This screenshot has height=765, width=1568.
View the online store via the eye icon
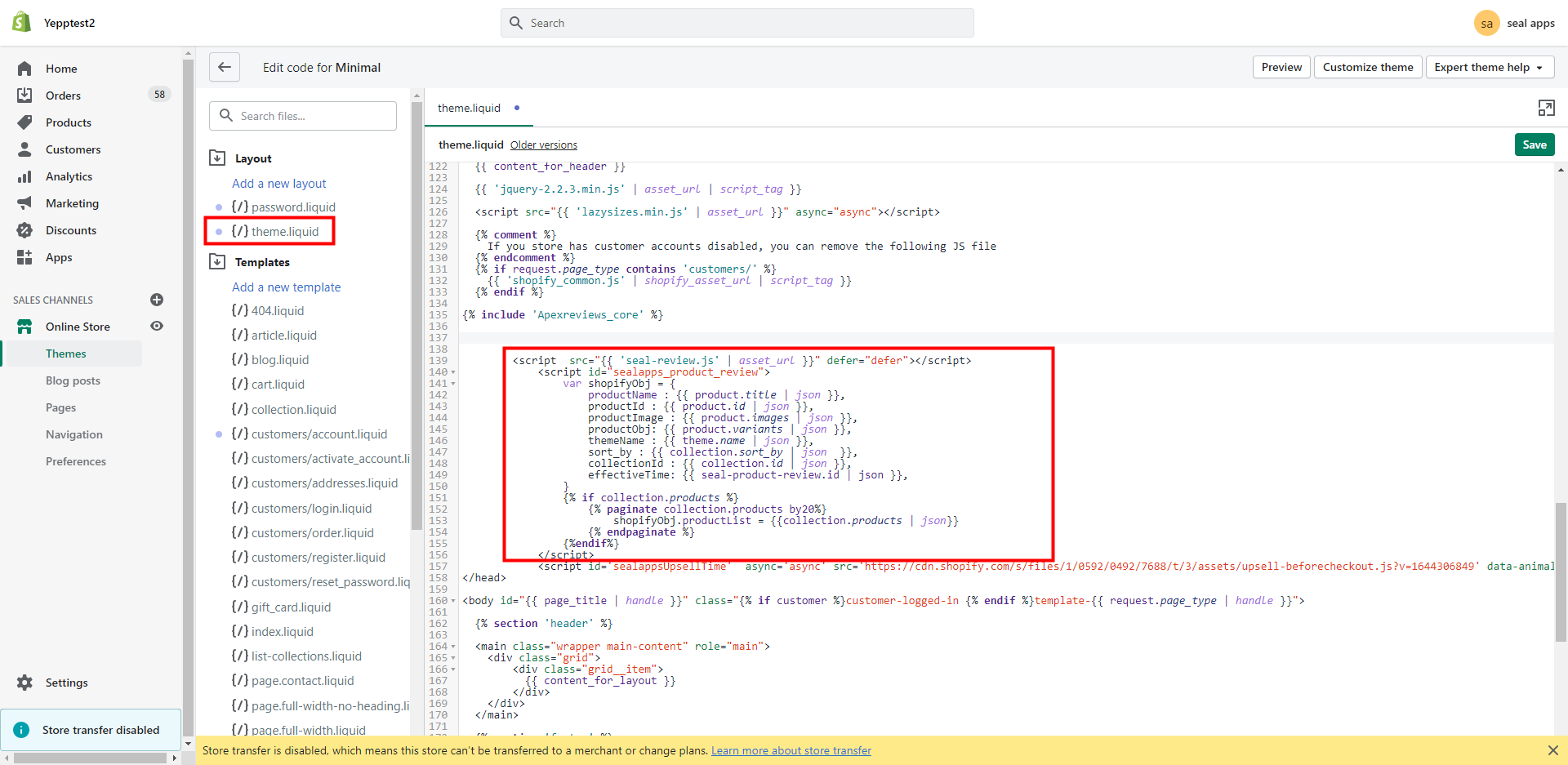[x=157, y=326]
